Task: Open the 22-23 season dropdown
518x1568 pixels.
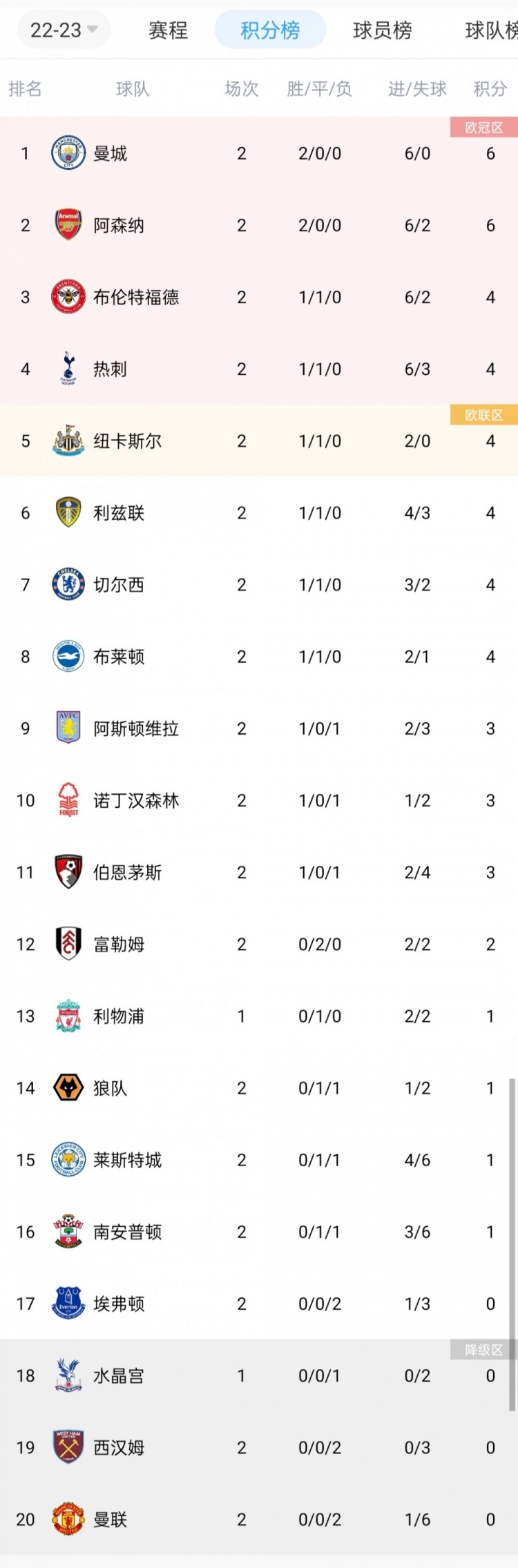Action: (x=64, y=30)
